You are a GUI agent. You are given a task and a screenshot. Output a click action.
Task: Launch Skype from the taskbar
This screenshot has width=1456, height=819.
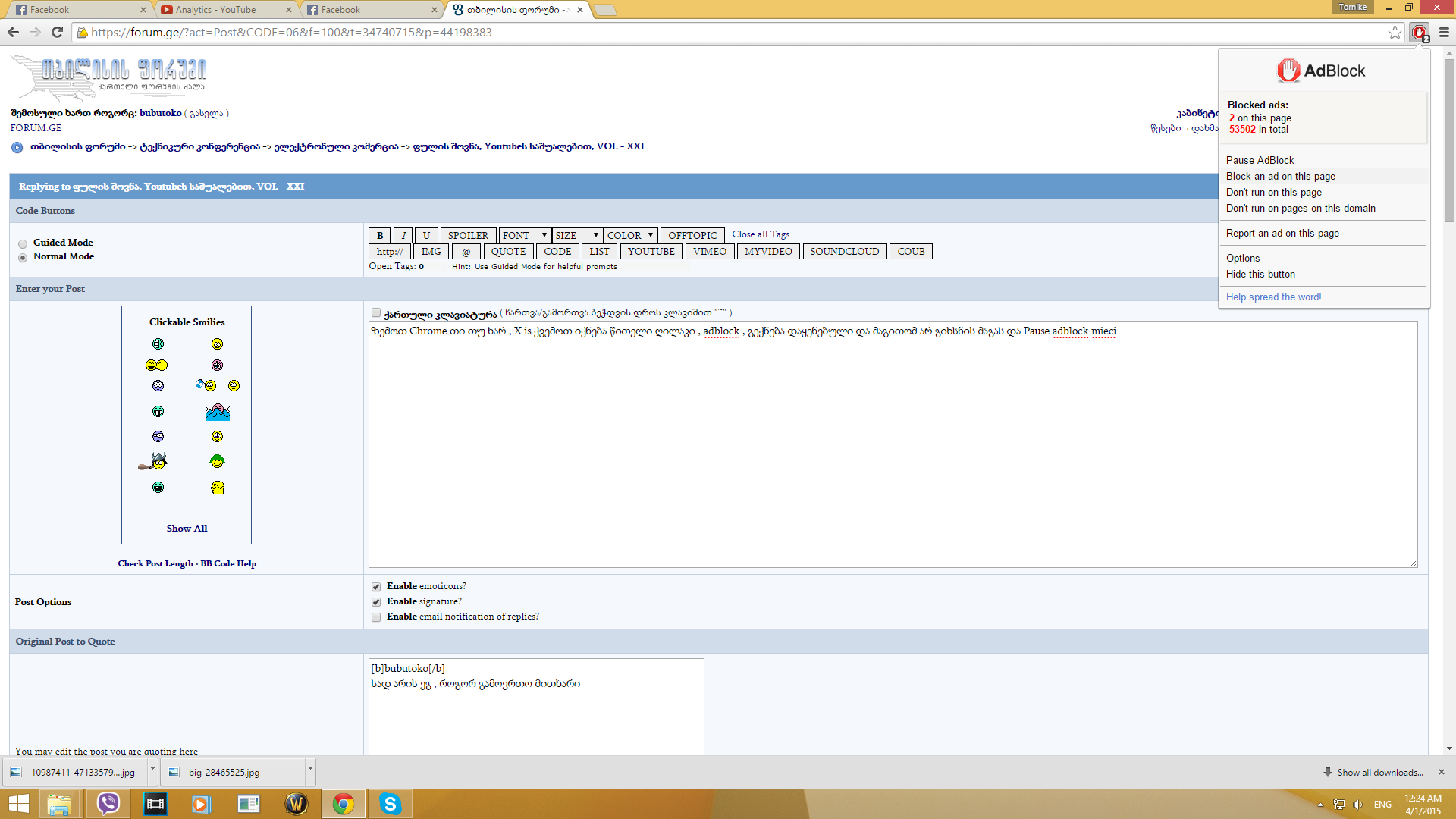tap(391, 804)
